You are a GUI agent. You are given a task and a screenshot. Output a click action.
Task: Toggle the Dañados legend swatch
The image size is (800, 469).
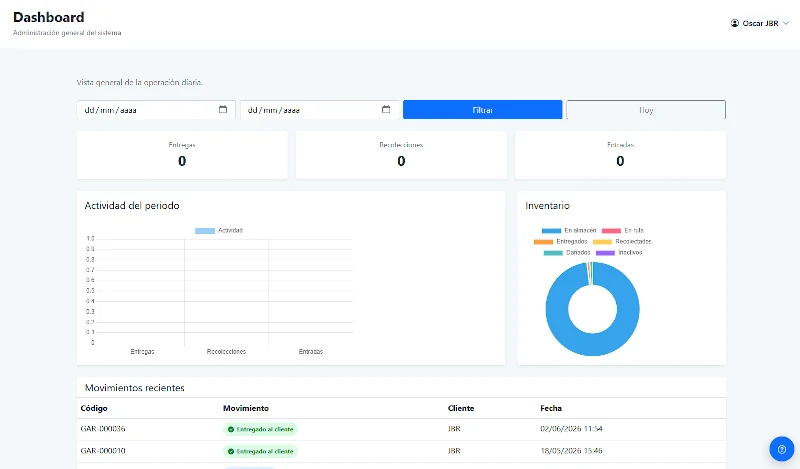553,253
